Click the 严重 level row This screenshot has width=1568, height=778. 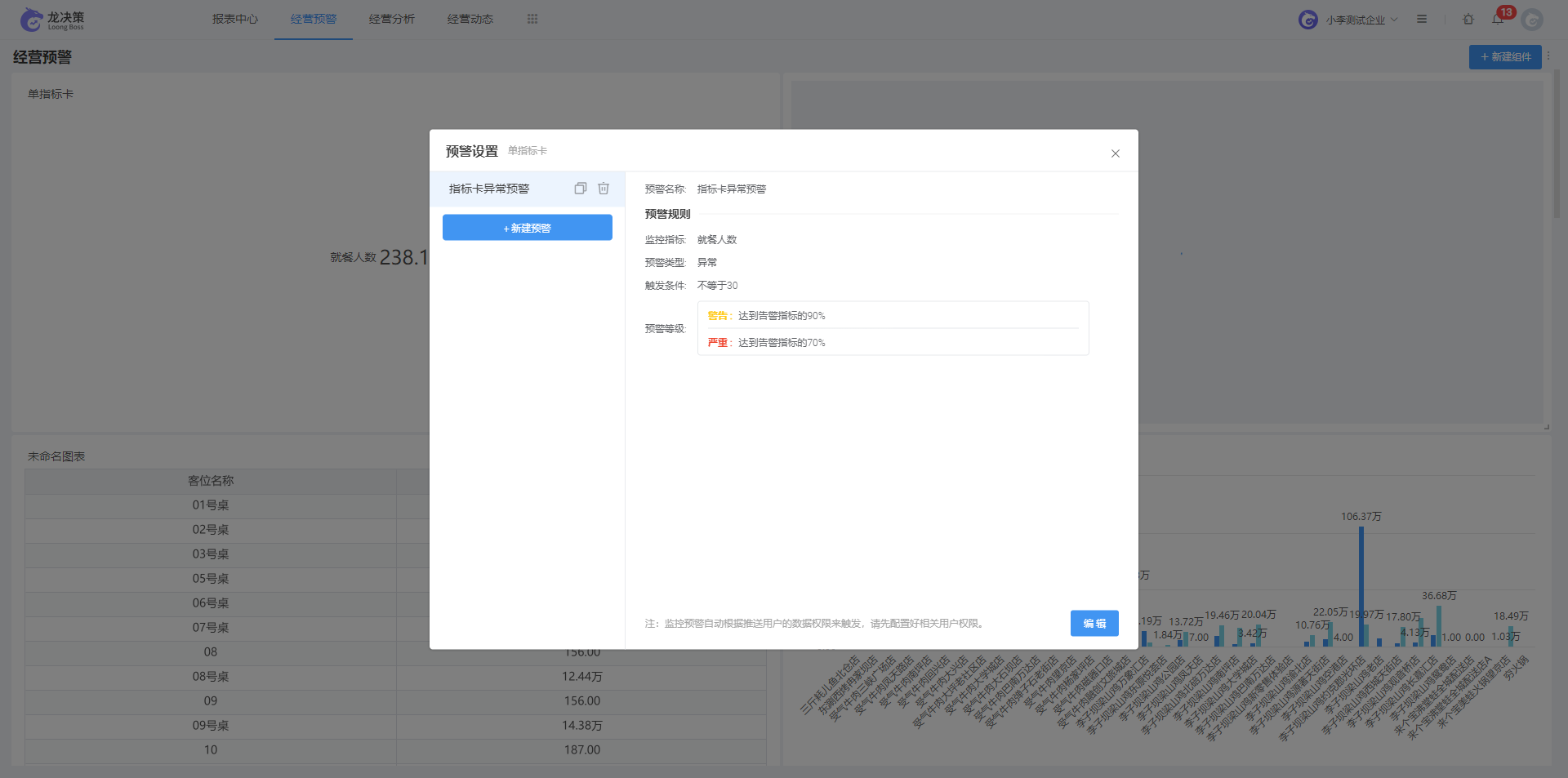(893, 342)
